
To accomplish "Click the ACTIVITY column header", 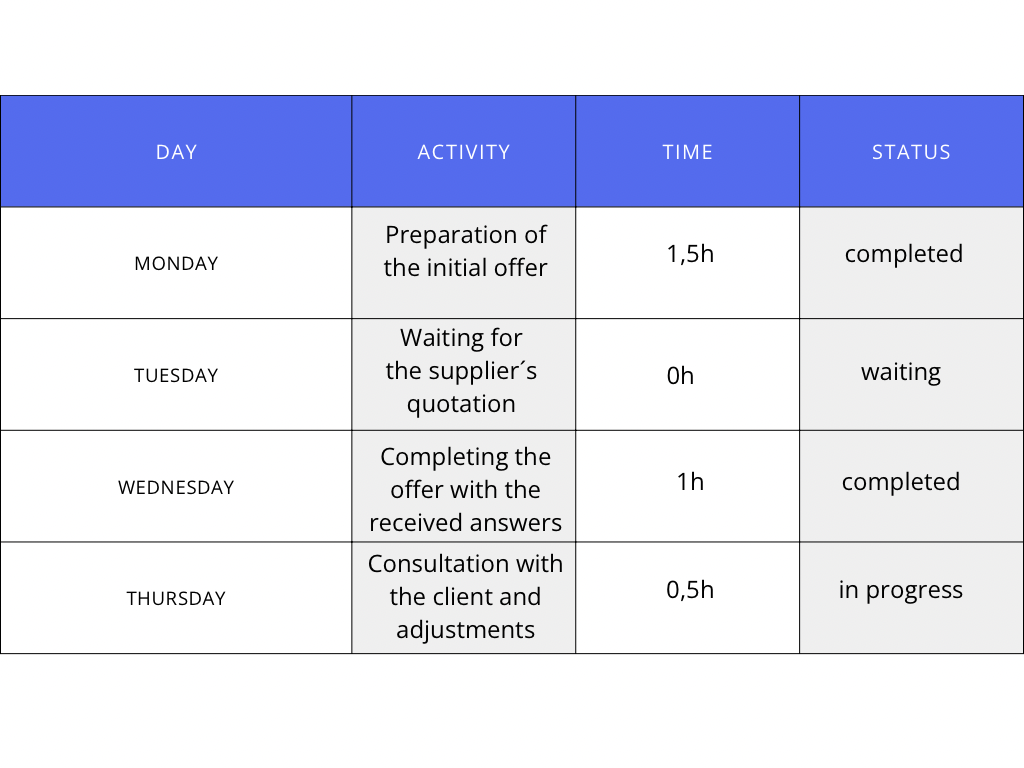I will pyautogui.click(x=464, y=152).
